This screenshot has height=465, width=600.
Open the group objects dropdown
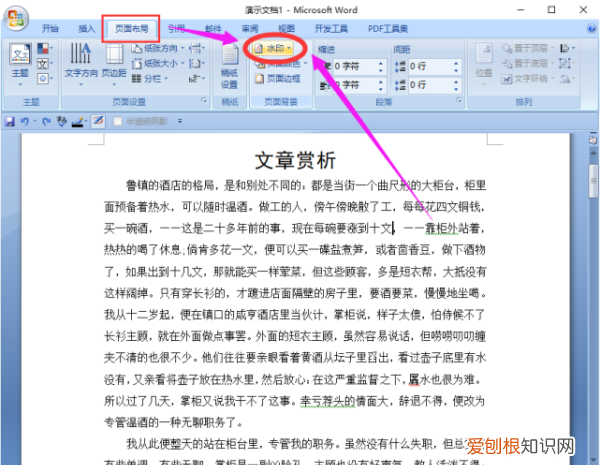tap(567, 63)
